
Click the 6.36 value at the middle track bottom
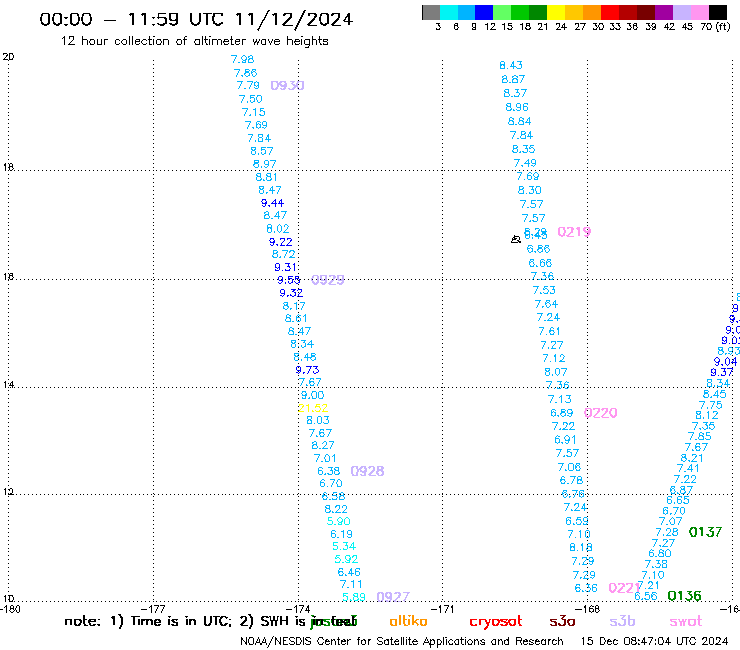586,588
